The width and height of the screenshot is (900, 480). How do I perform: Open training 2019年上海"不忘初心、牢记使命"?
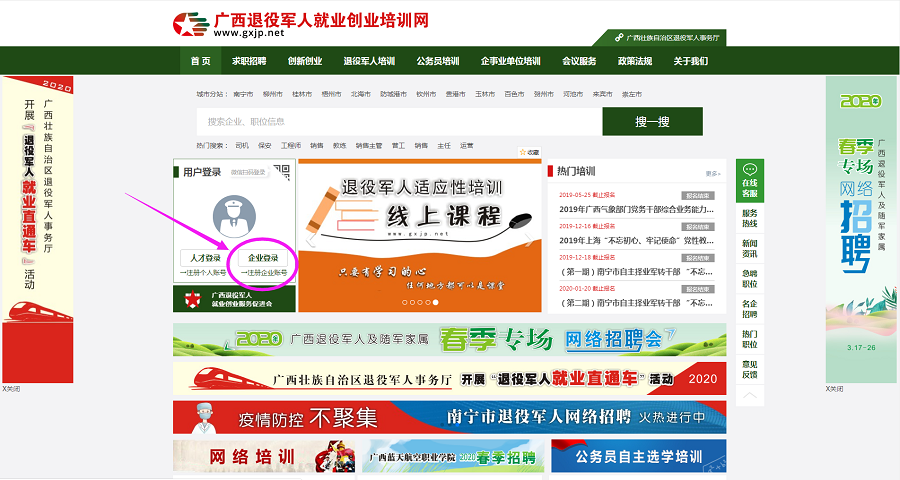tap(637, 241)
